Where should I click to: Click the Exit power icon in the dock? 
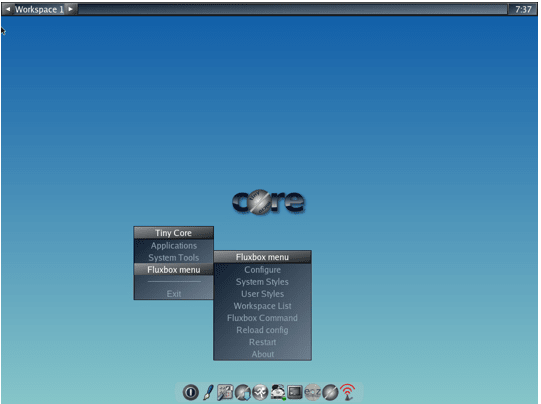[x=190, y=392]
